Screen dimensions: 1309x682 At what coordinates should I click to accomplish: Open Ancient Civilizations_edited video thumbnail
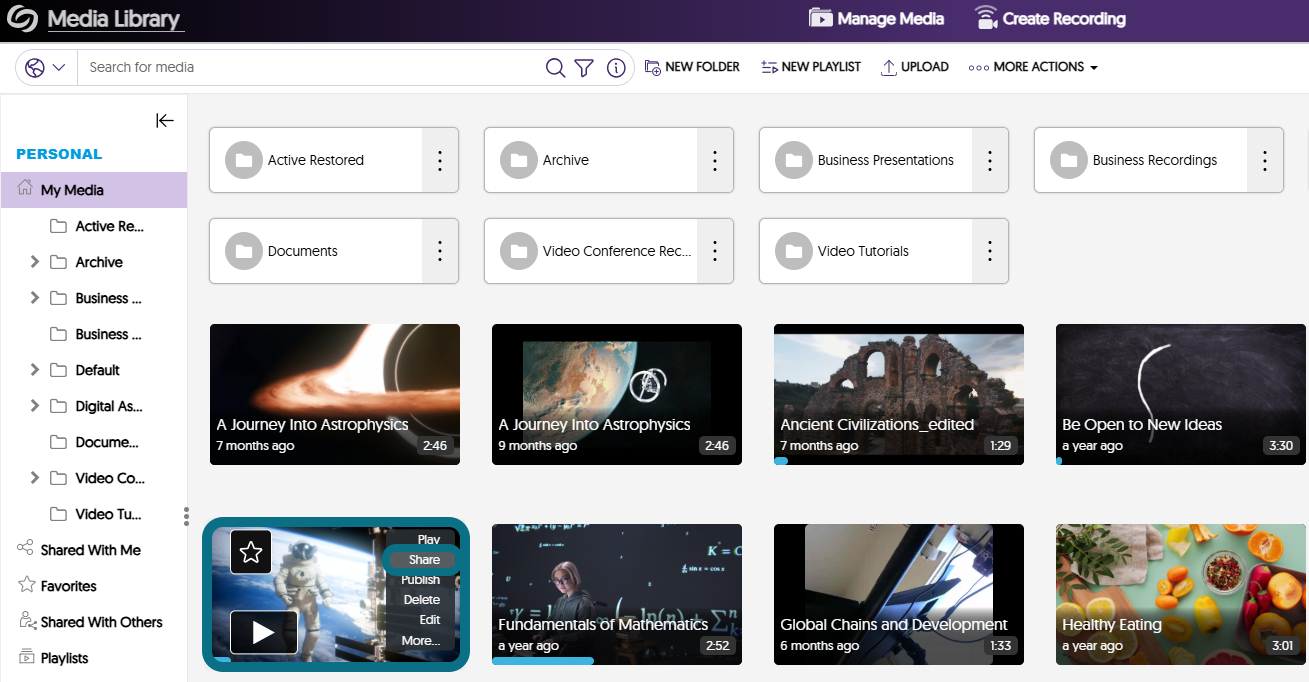(x=899, y=394)
